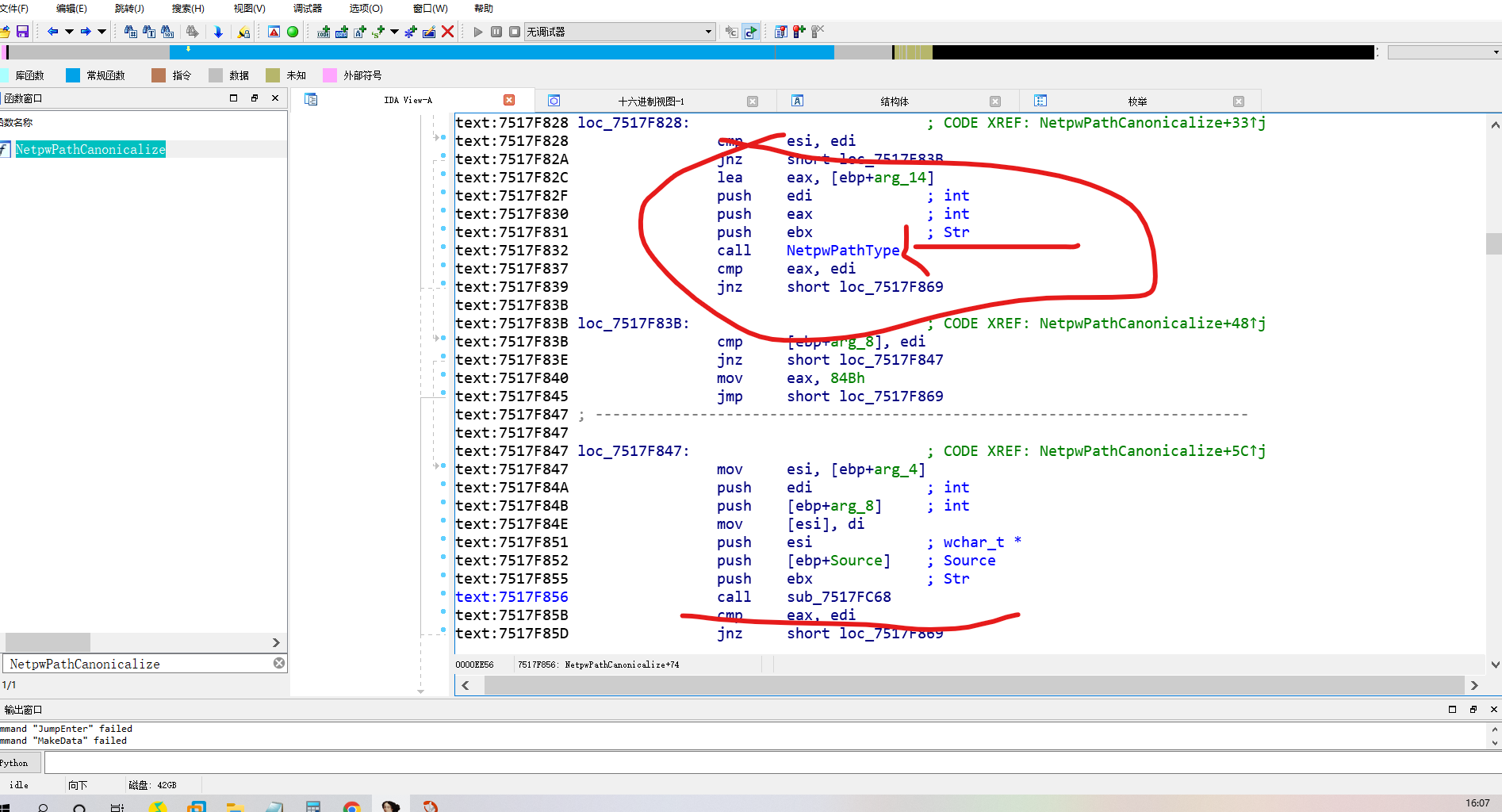
Task: Click the blue down arrow jump icon
Action: pos(218,32)
